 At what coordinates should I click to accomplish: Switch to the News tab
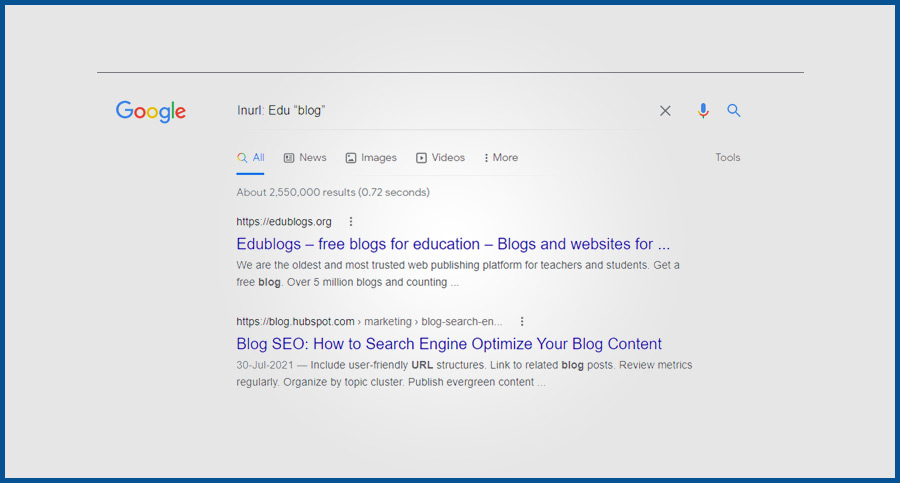[305, 157]
